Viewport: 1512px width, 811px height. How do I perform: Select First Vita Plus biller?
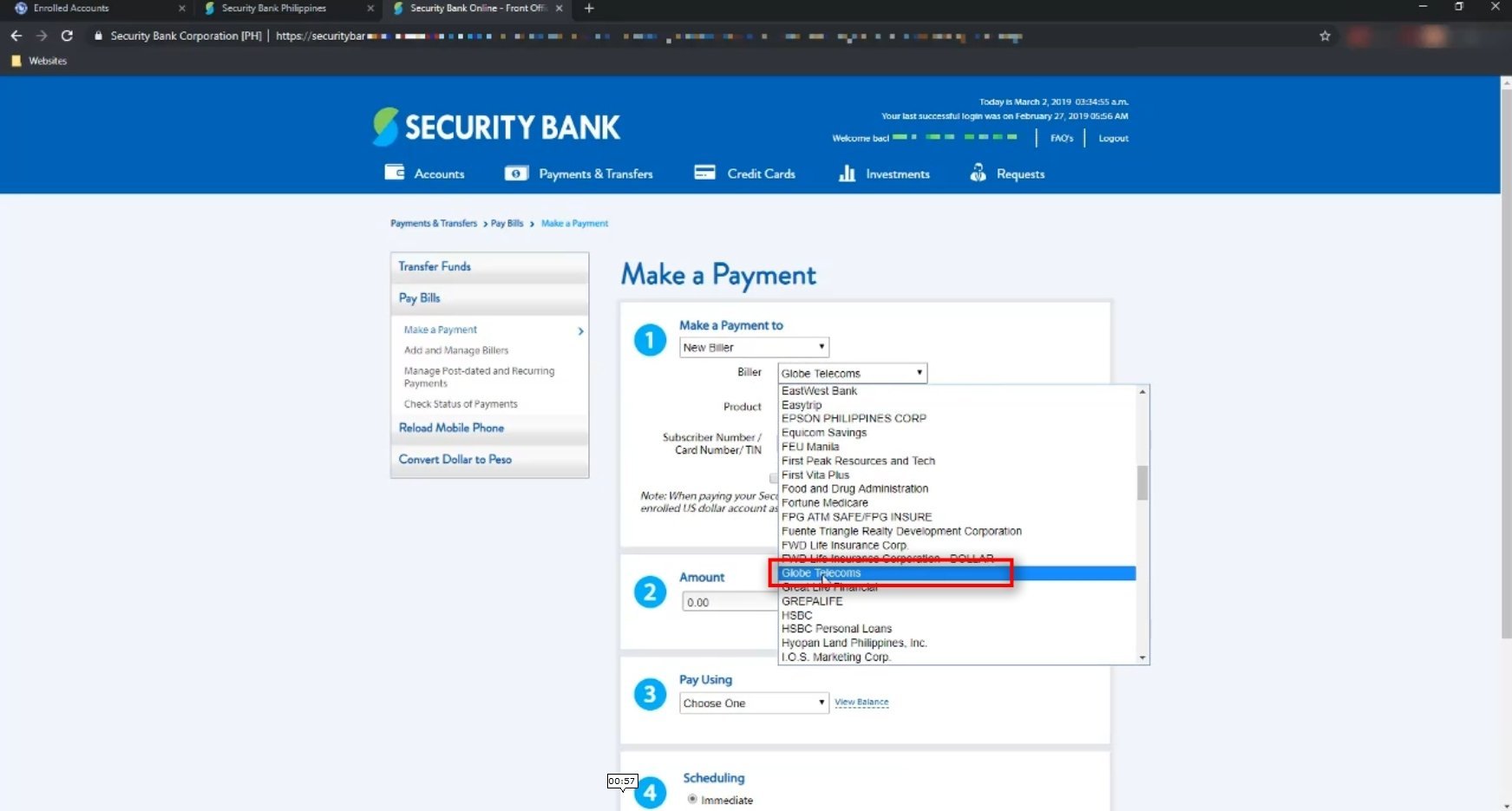click(x=957, y=475)
